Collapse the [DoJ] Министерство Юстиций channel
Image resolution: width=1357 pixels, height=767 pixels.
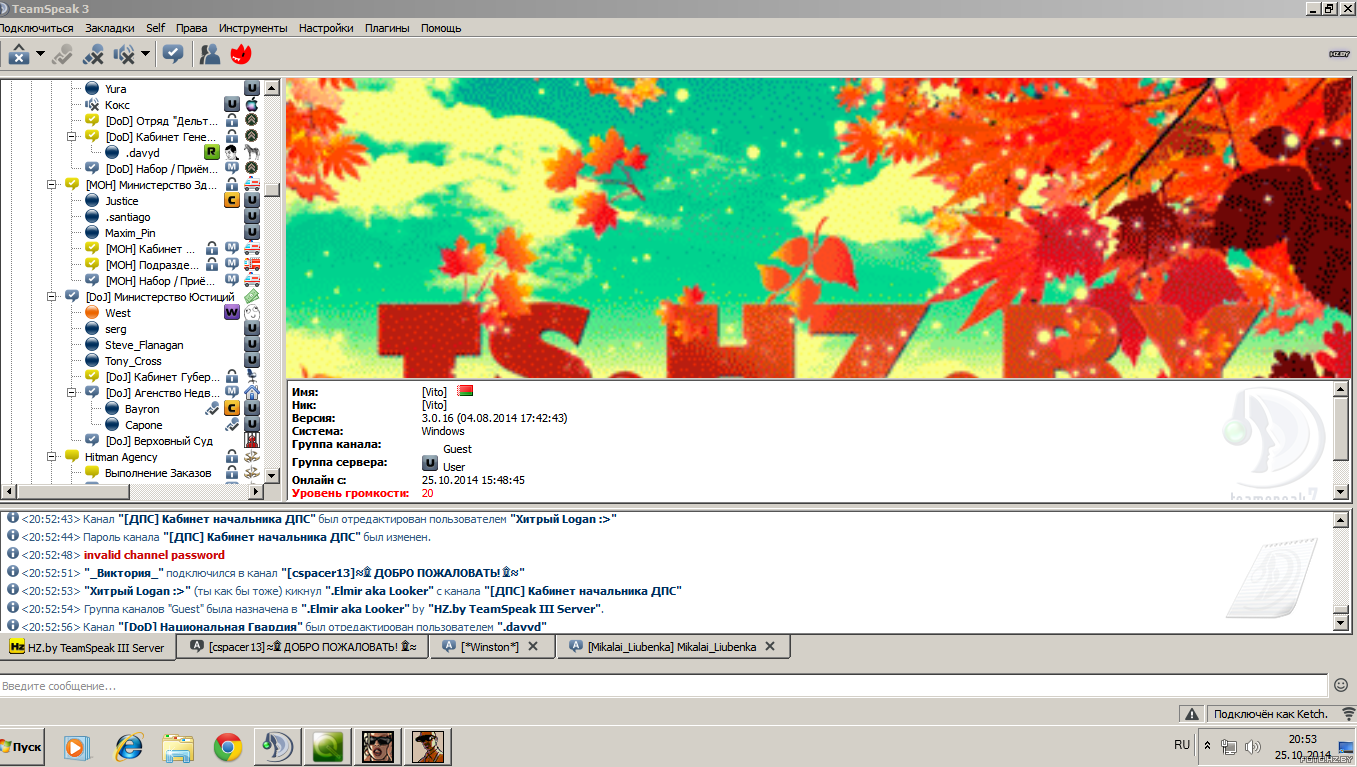pos(52,297)
